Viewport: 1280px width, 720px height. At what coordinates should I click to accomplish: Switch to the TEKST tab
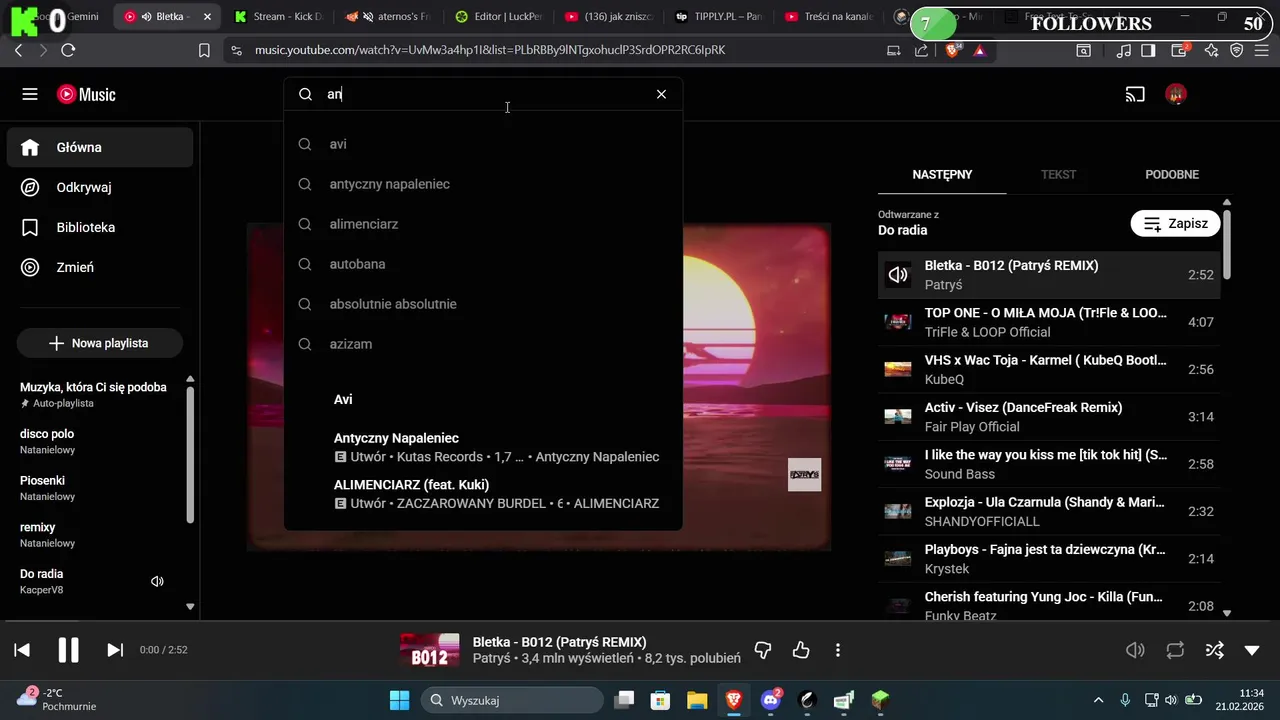[x=1058, y=175]
